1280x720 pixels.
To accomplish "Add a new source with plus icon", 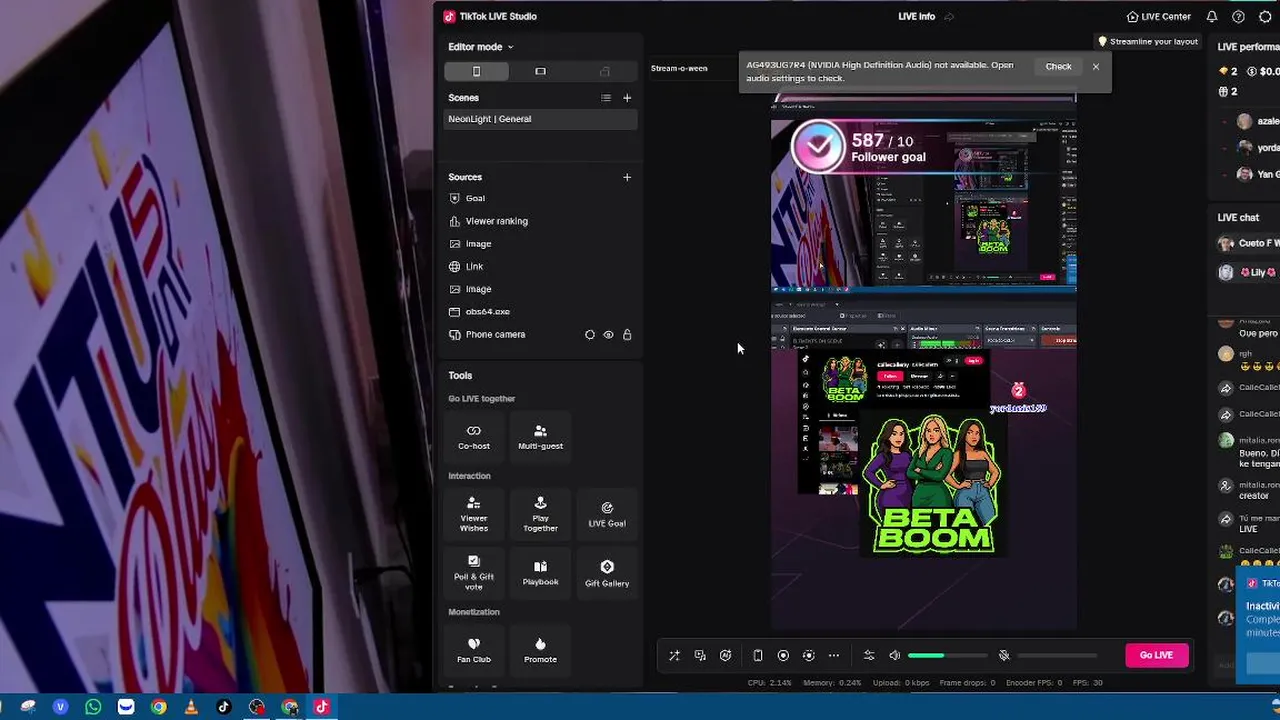I will click(627, 177).
